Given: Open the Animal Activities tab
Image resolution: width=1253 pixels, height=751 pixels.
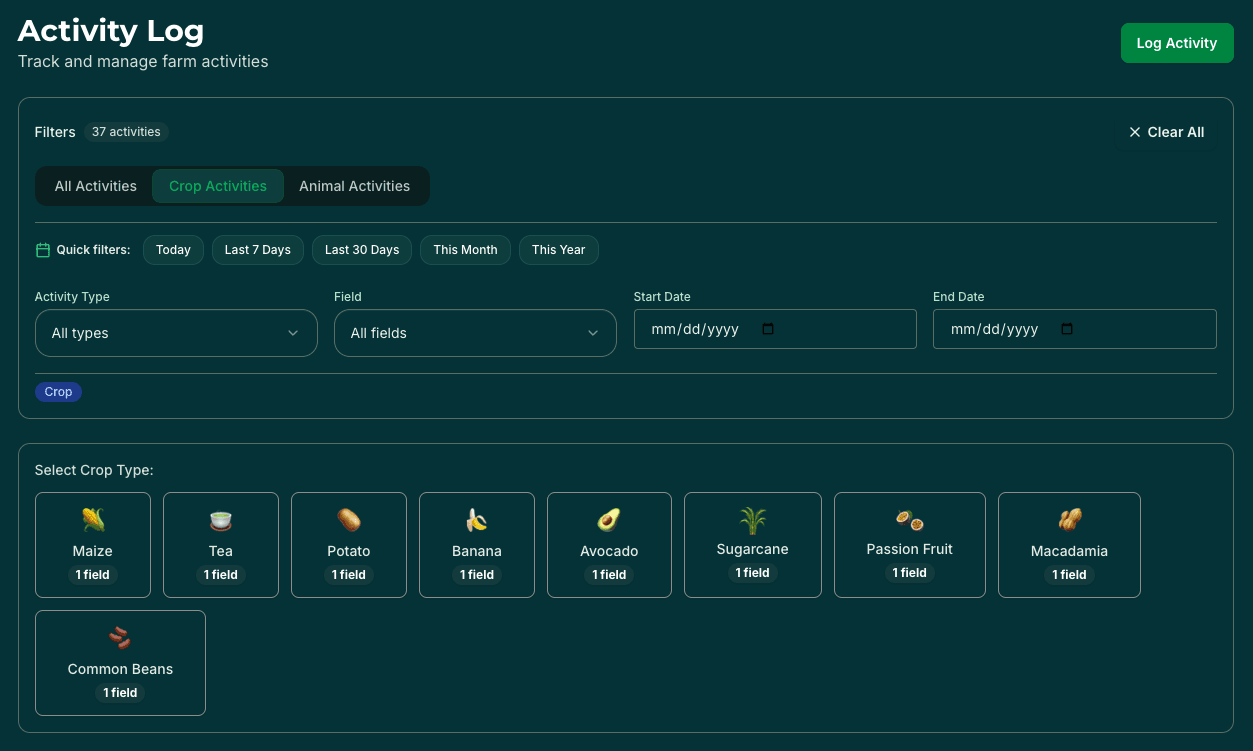Looking at the screenshot, I should 354,186.
